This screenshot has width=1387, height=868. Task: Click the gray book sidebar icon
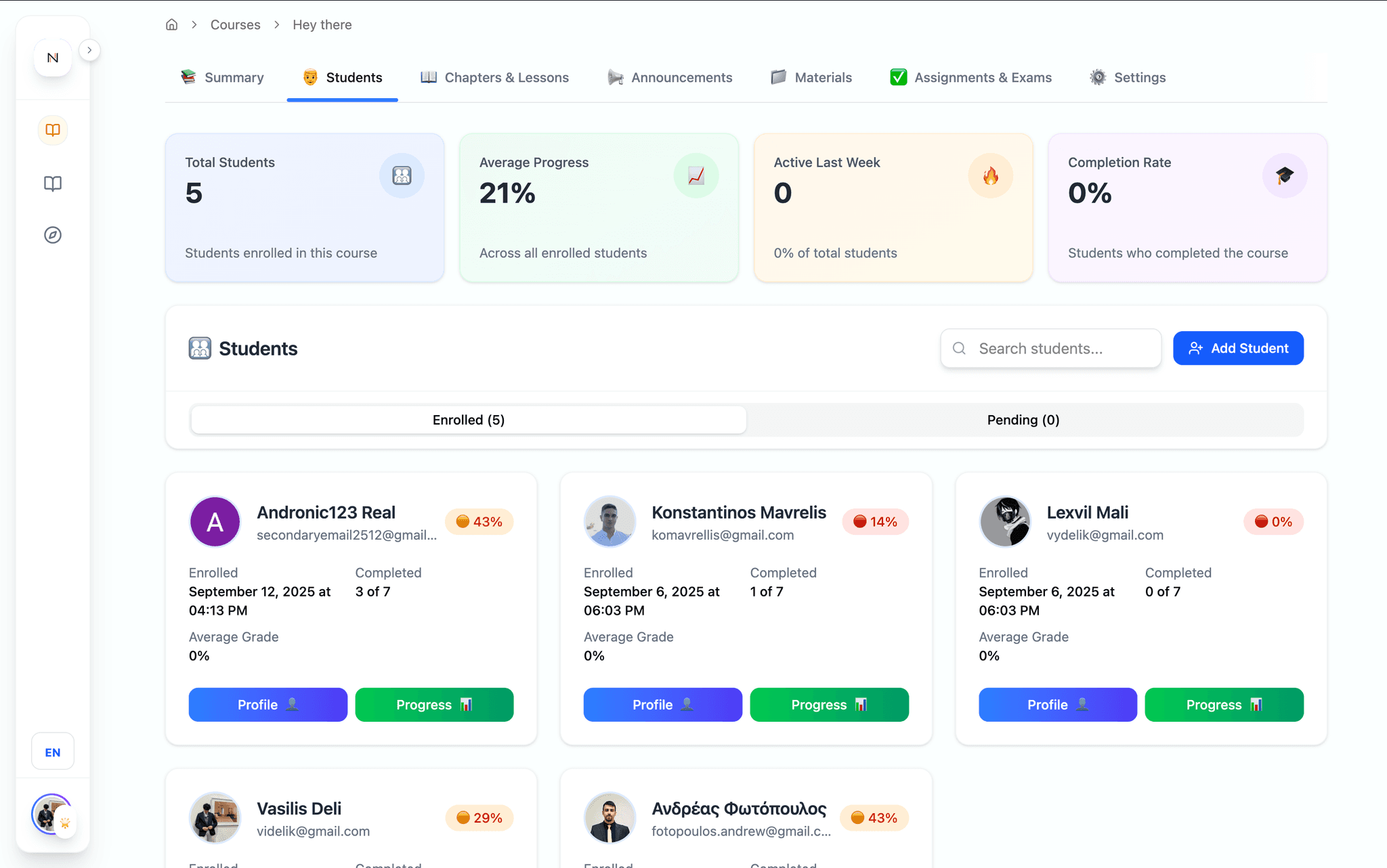[x=53, y=183]
